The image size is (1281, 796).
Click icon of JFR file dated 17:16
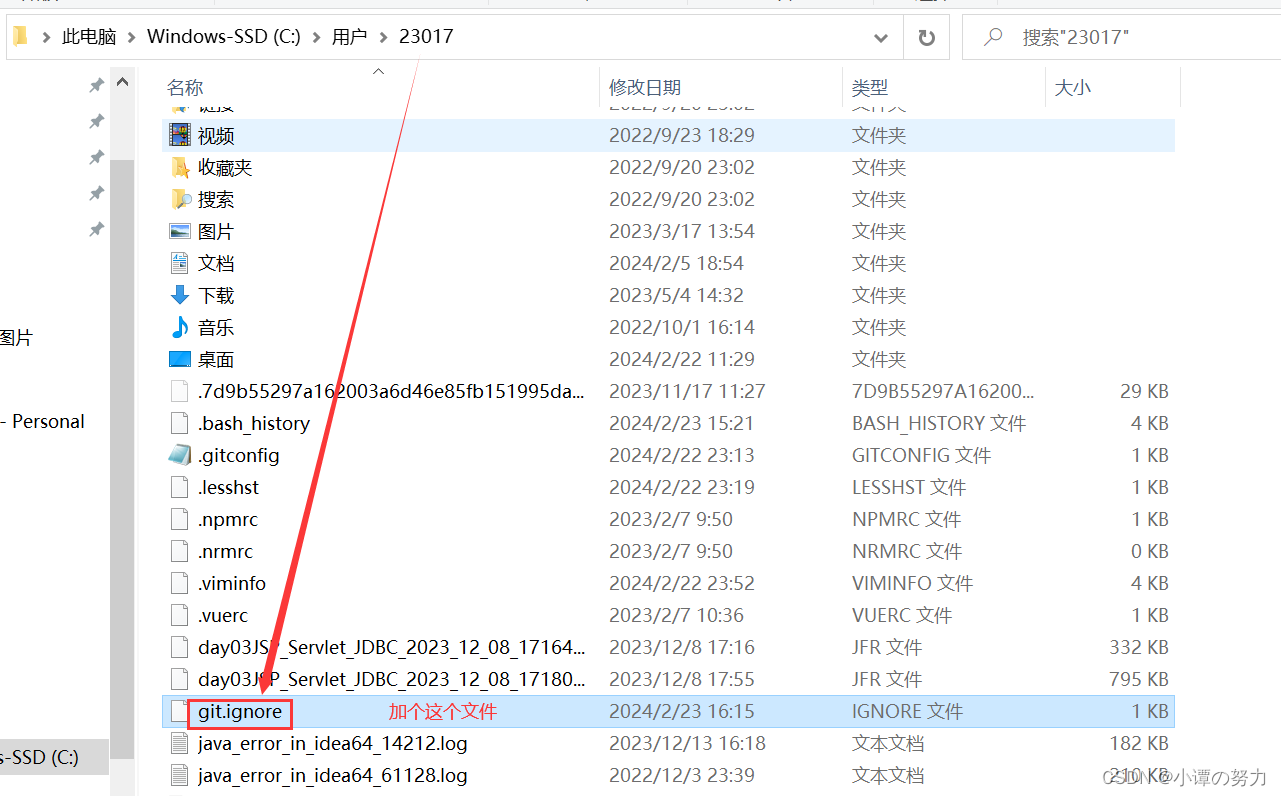pyautogui.click(x=180, y=647)
